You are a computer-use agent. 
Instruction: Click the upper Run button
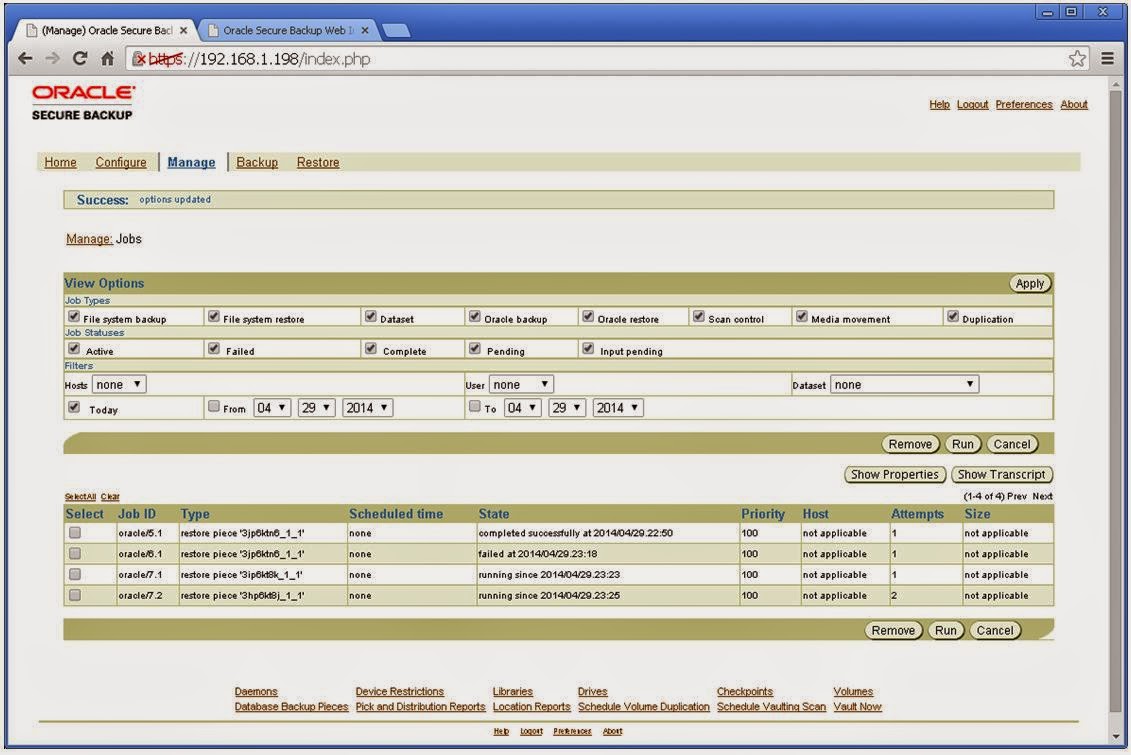tap(963, 444)
